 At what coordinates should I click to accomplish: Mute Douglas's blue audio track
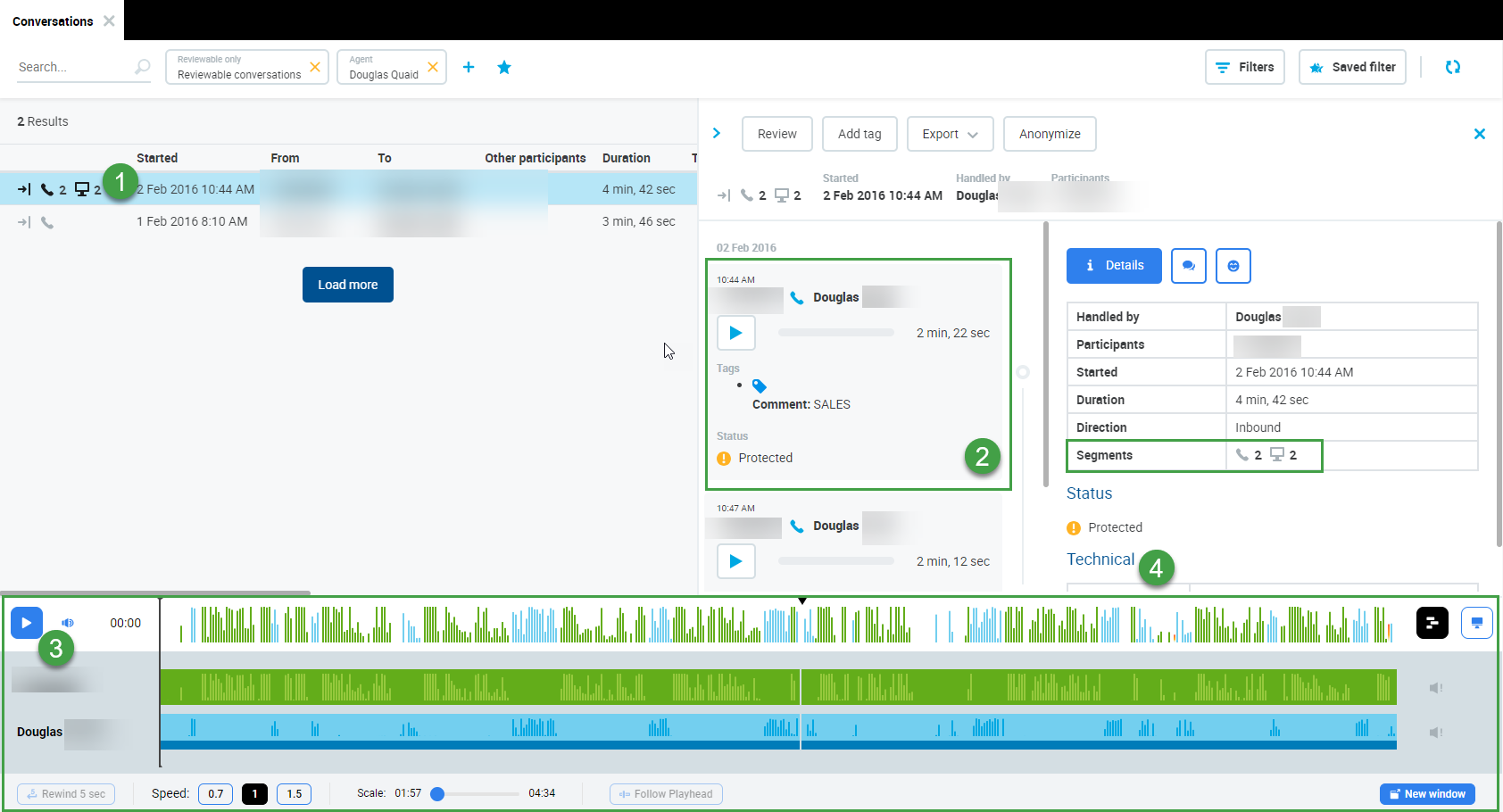(x=1435, y=733)
